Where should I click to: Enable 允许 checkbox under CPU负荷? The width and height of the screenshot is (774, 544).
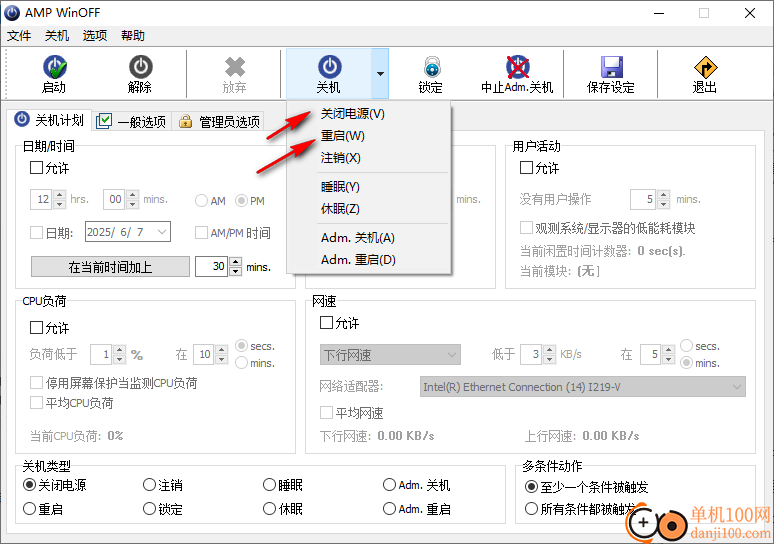[37, 327]
